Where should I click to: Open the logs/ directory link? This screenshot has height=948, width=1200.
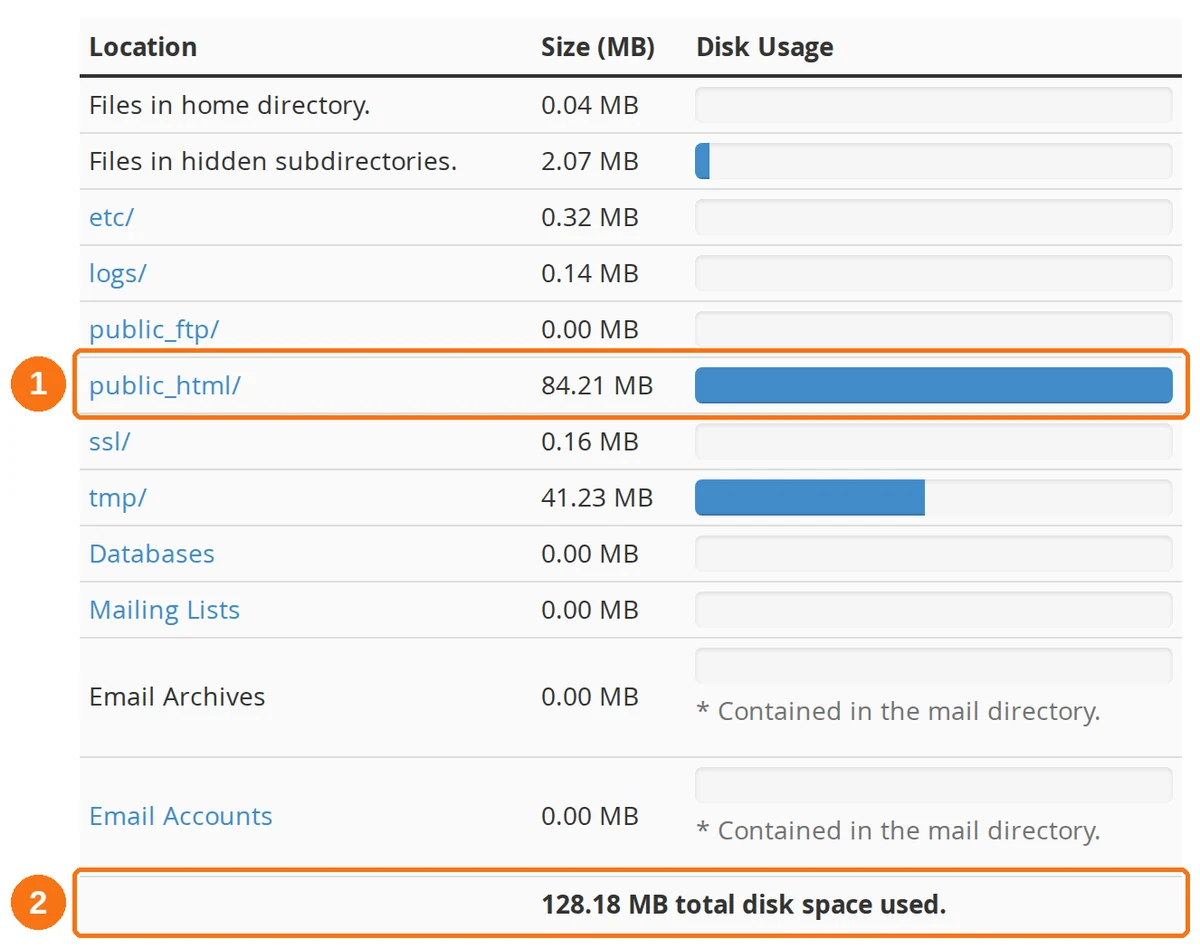117,273
